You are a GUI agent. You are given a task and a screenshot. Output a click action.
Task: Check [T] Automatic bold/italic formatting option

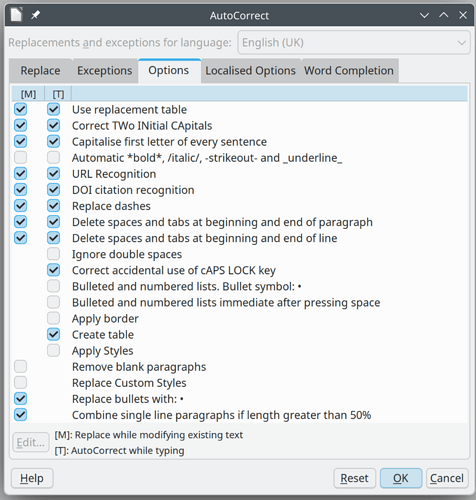[x=53, y=157]
